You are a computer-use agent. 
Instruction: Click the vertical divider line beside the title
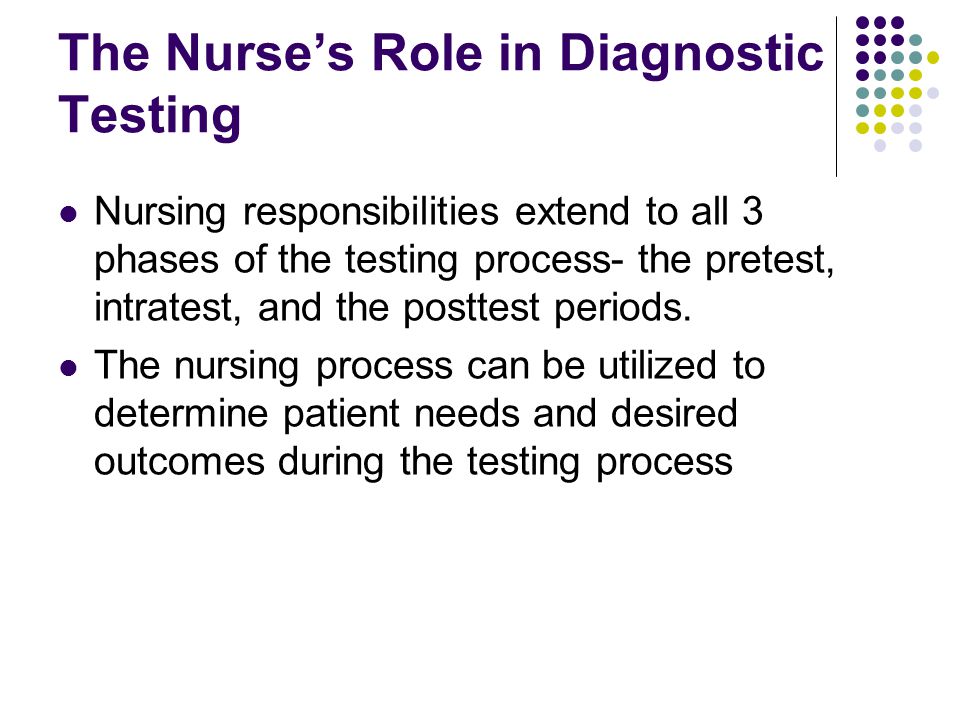click(x=836, y=97)
